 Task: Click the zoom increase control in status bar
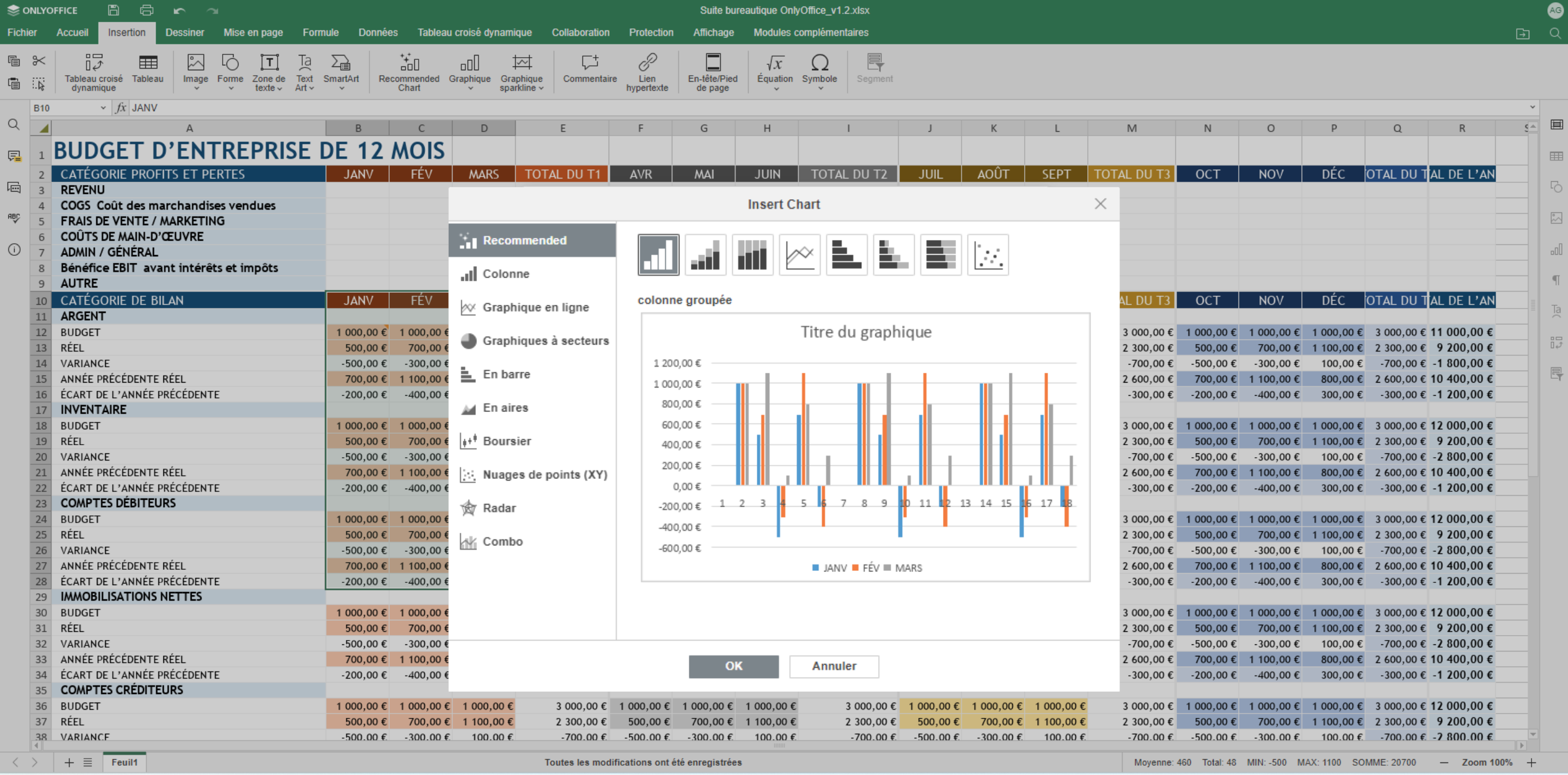point(1533,761)
